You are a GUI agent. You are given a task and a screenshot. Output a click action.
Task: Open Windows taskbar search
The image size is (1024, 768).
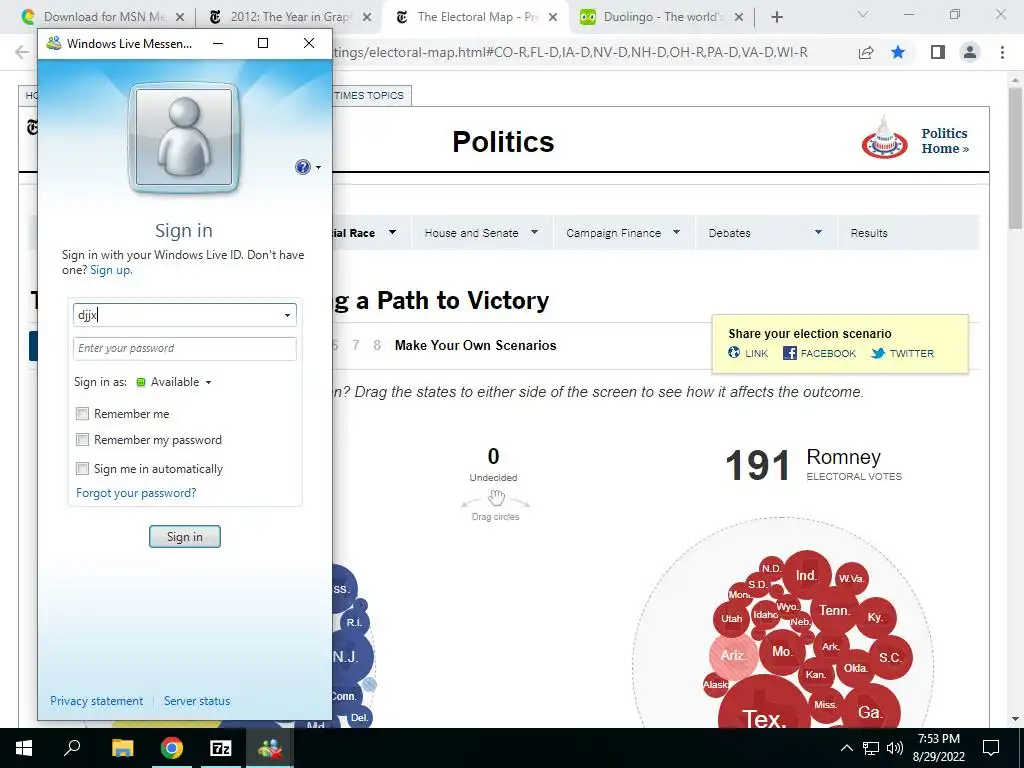[72, 748]
